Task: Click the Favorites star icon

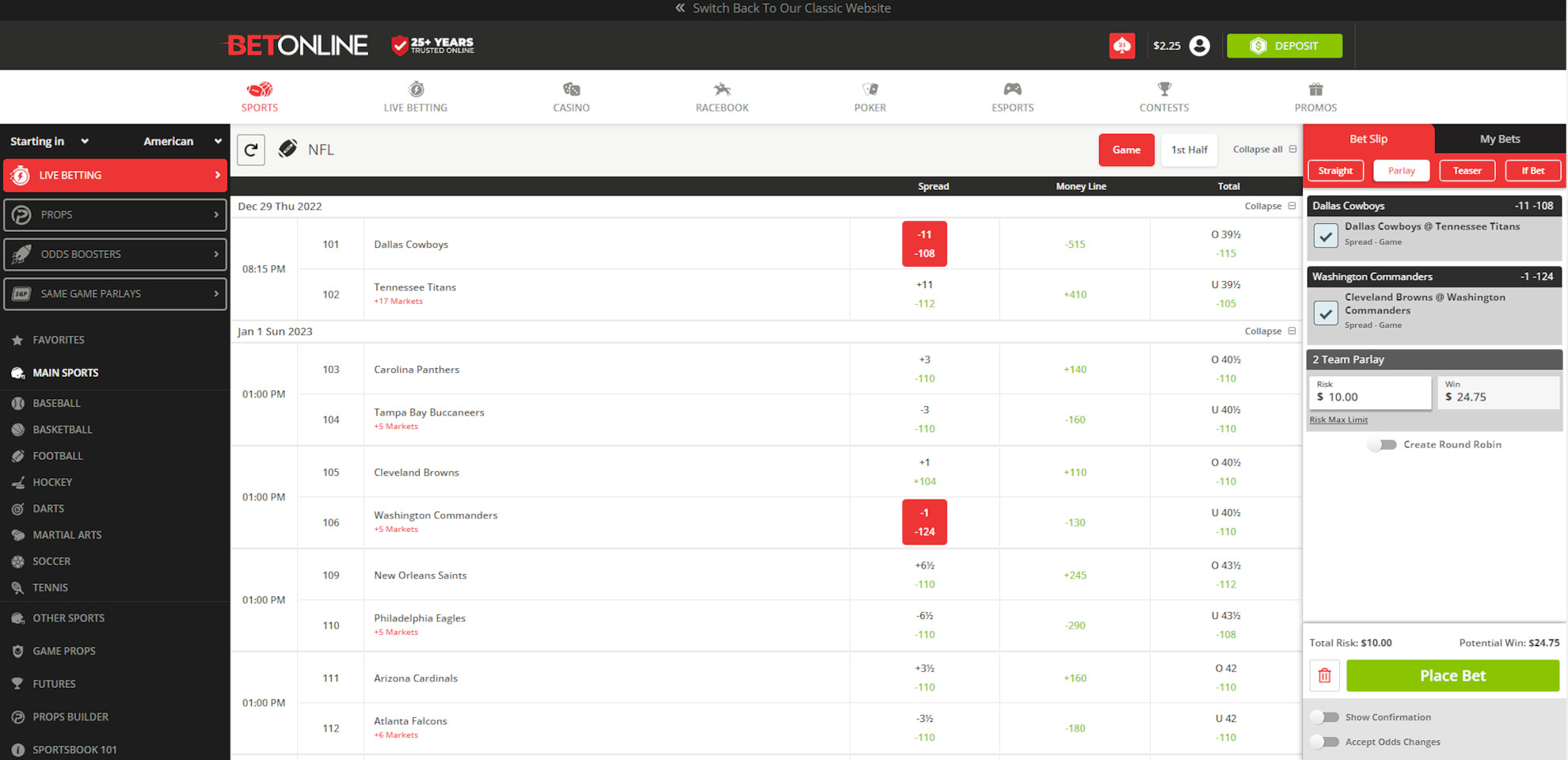Action: (17, 340)
